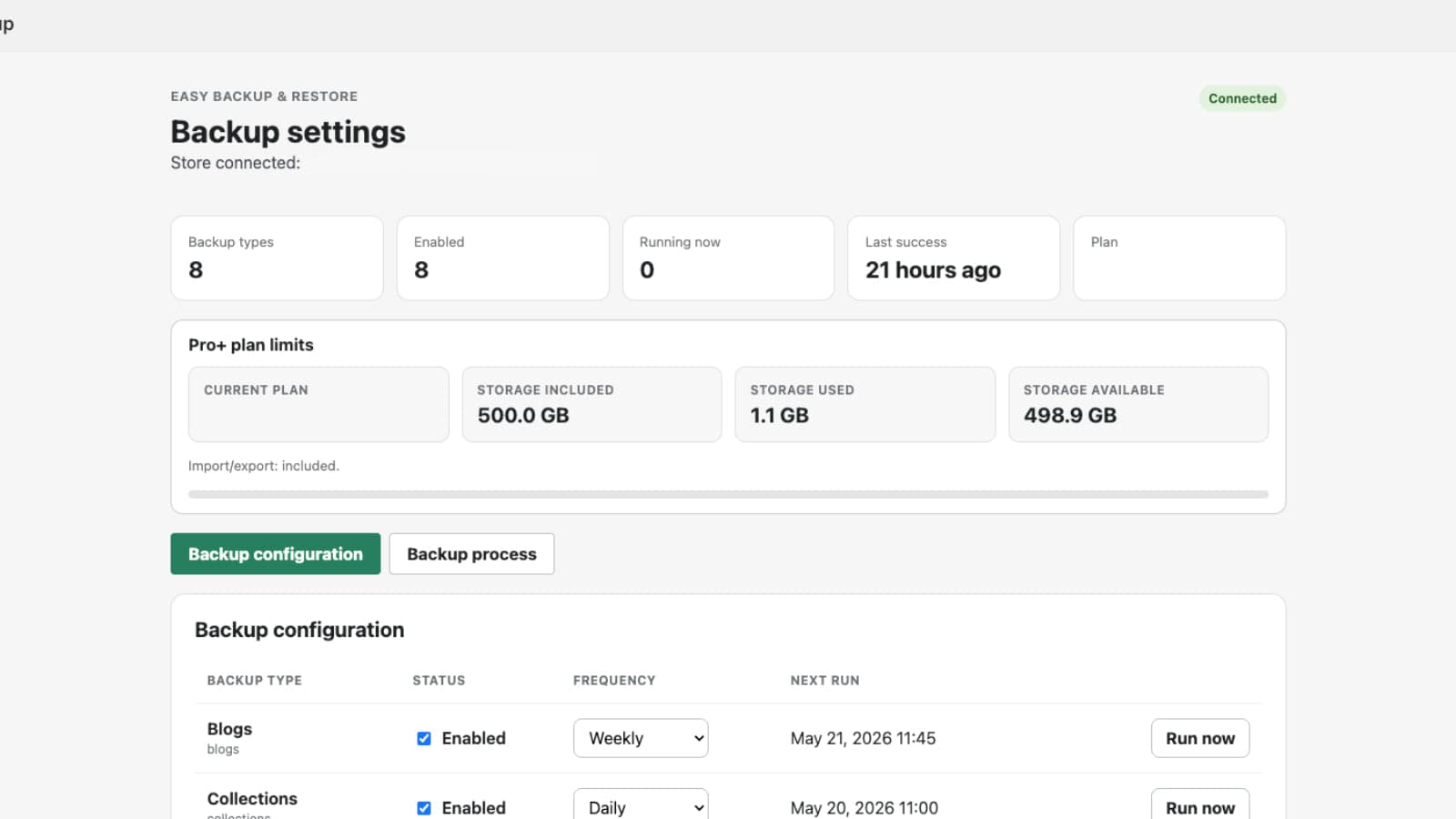This screenshot has height=819, width=1456.
Task: Open the Last success summary card
Action: pos(954,258)
